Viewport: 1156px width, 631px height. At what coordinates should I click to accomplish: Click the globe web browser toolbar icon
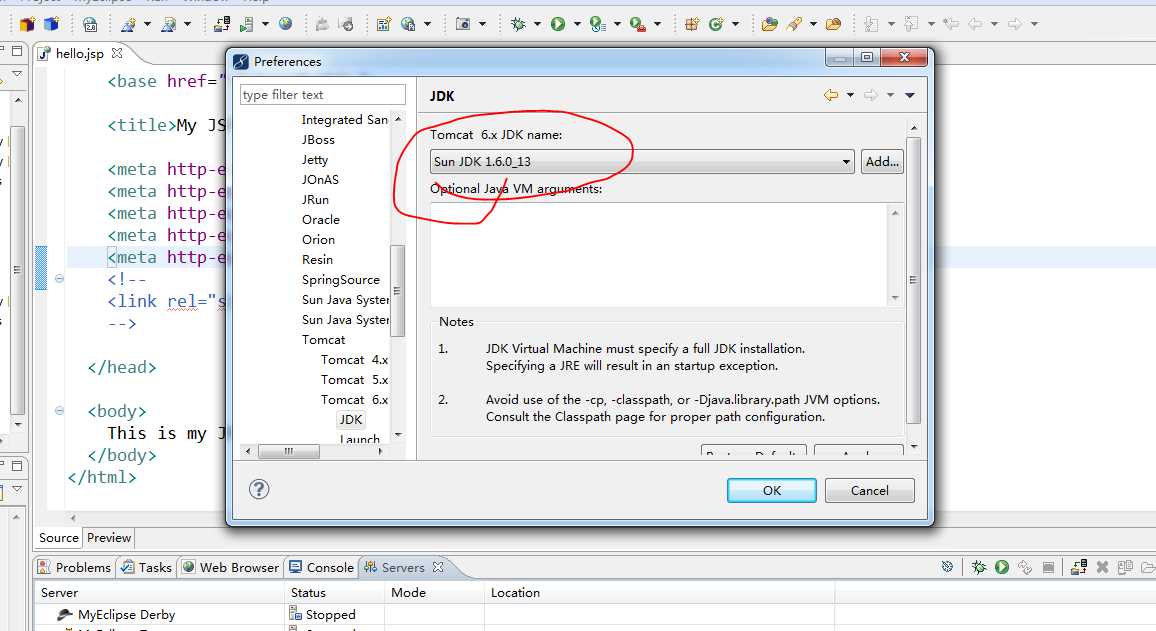pos(285,24)
